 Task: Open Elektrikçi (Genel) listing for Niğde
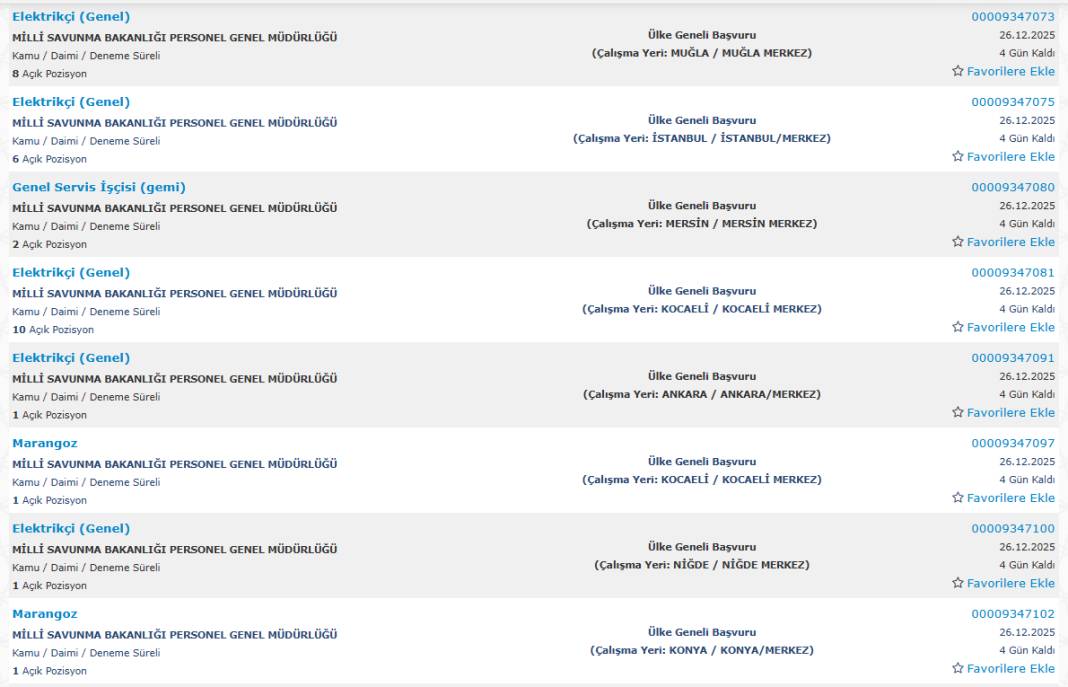71,528
